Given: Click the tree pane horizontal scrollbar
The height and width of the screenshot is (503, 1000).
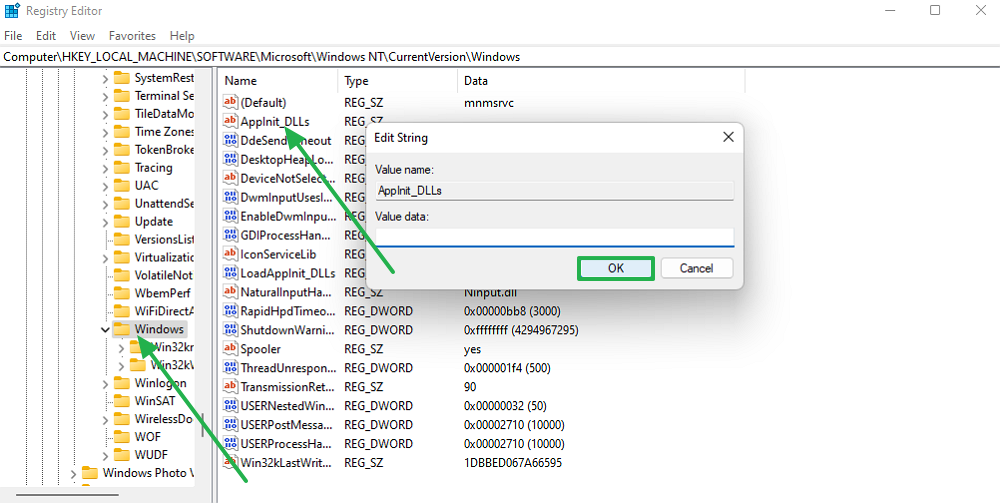Looking at the screenshot, I should pos(67,494).
